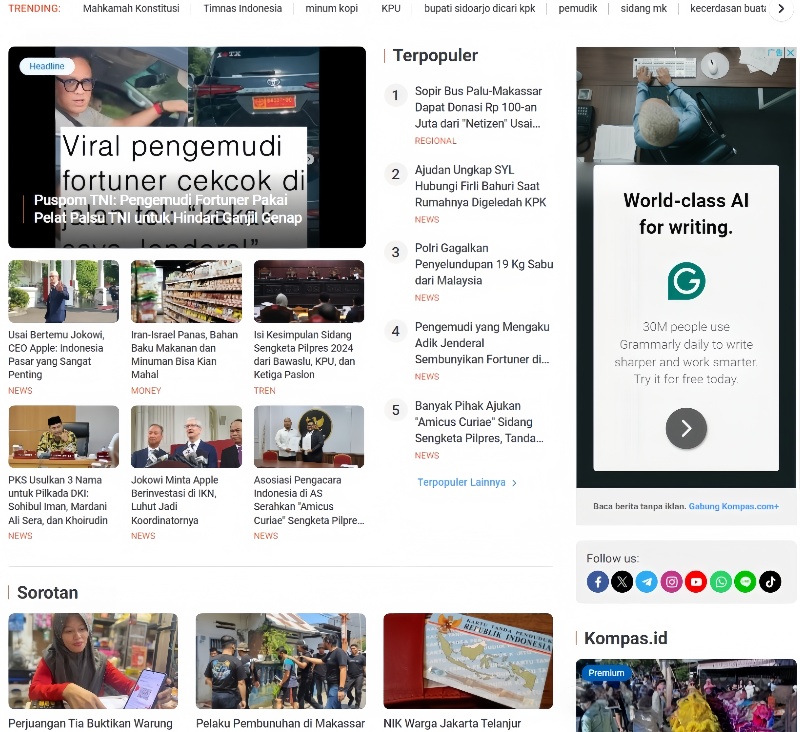Visit the Instagram follow icon
Image resolution: width=800 pixels, height=732 pixels.
point(672,581)
